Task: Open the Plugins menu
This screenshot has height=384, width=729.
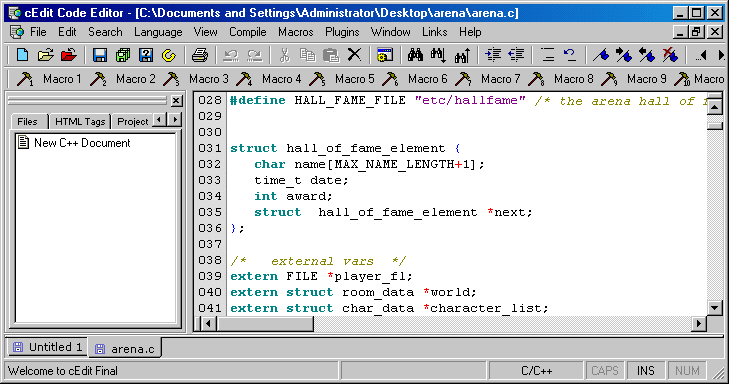Action: 342,32
